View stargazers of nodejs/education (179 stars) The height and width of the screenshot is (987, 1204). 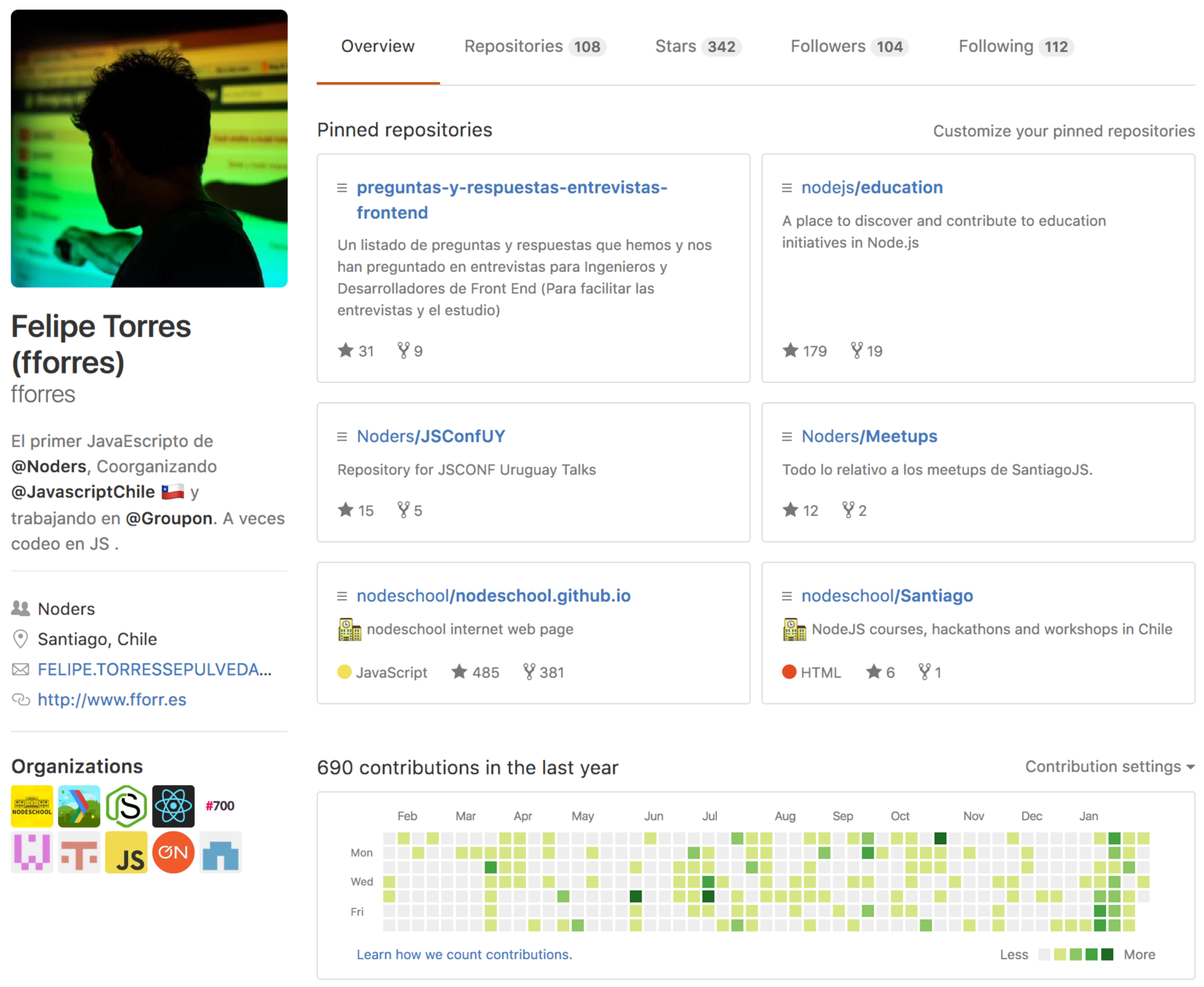click(x=805, y=351)
